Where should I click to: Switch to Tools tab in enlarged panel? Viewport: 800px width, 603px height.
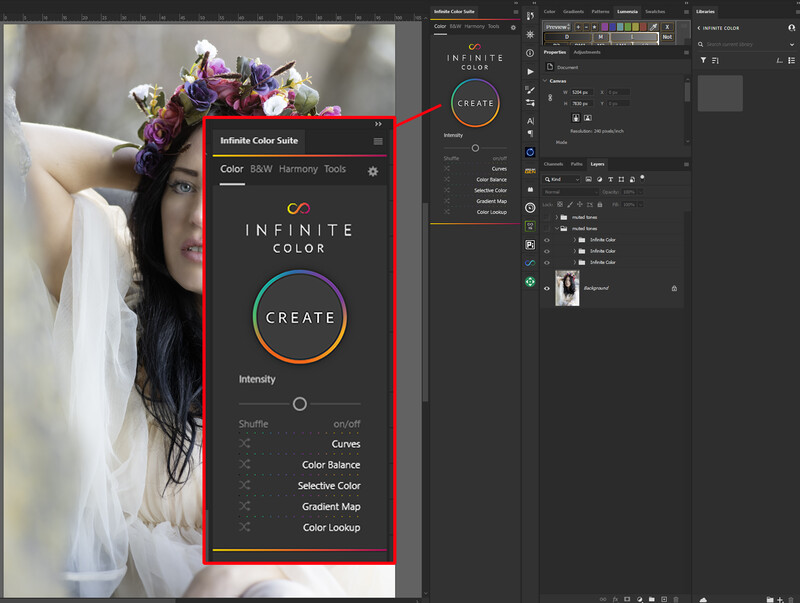click(335, 169)
